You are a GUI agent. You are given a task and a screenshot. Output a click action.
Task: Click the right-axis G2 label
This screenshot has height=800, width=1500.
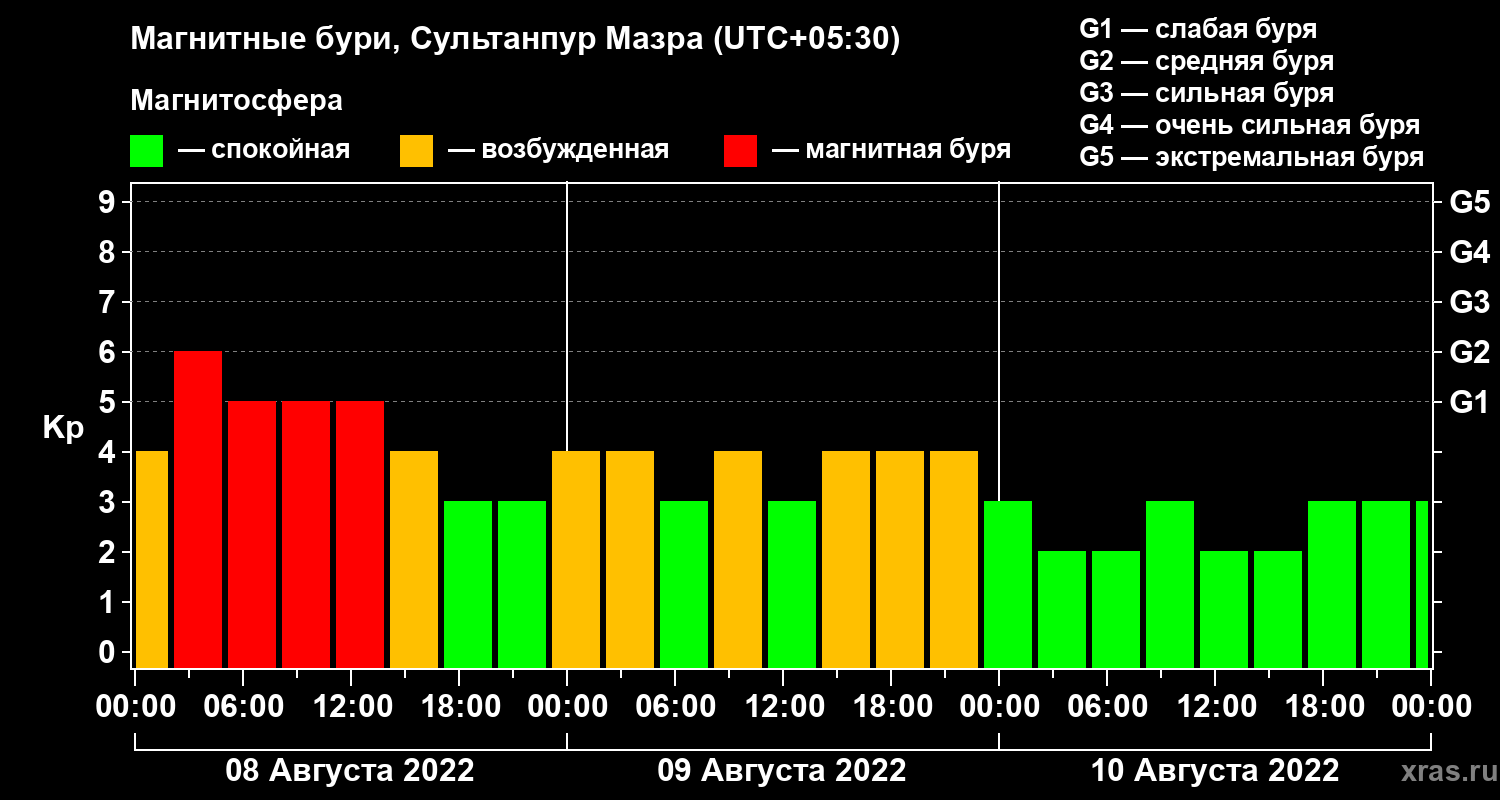tap(1469, 352)
